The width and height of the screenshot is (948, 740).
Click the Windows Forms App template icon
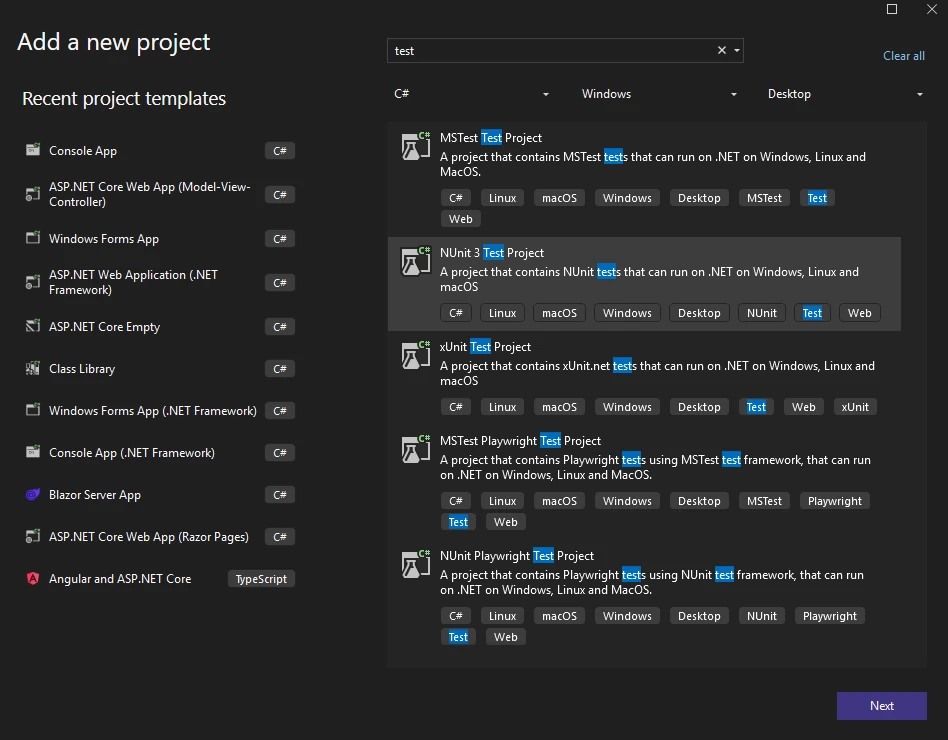coord(33,238)
